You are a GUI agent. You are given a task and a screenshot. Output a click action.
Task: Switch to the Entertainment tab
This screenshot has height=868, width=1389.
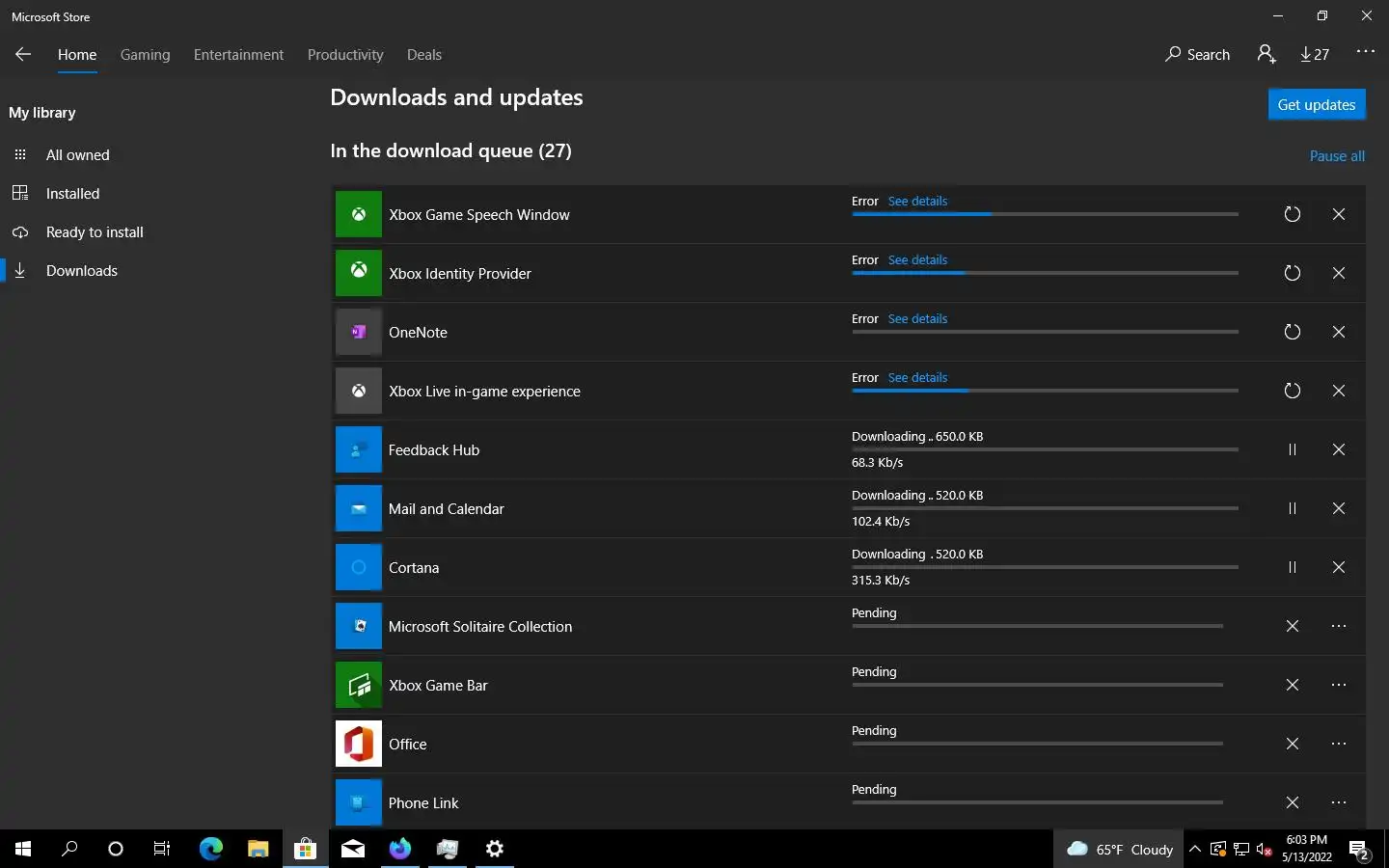238,54
